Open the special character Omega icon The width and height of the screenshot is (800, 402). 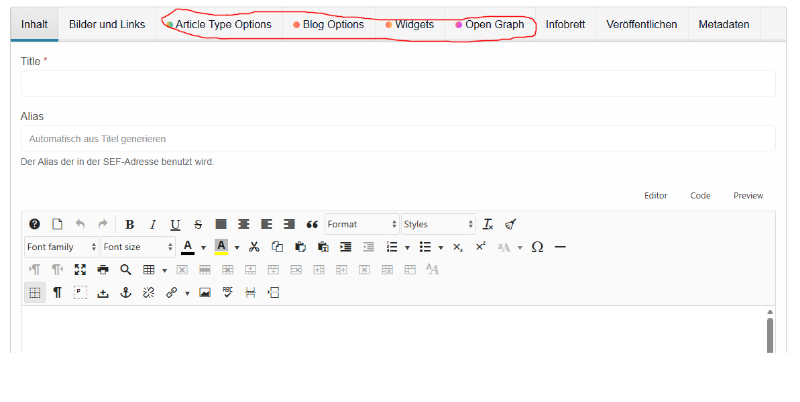click(x=537, y=247)
